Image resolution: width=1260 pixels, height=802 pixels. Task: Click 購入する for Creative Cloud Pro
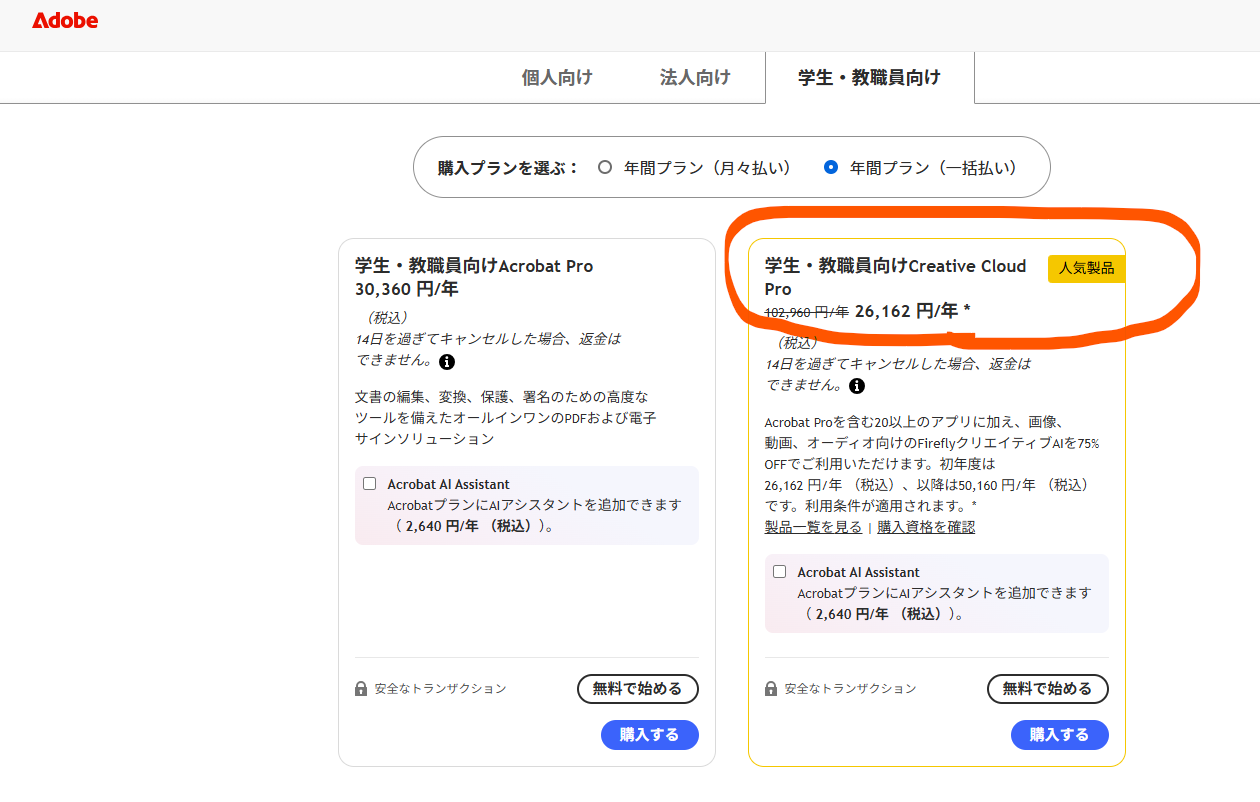coord(1059,735)
